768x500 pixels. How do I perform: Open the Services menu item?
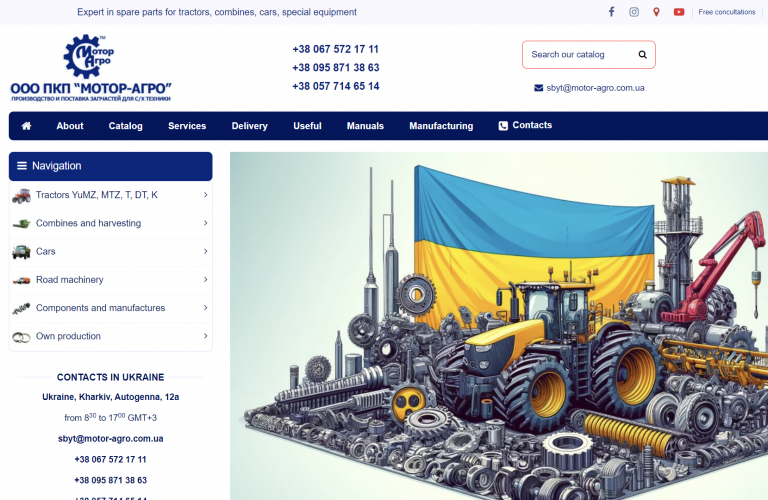187,126
